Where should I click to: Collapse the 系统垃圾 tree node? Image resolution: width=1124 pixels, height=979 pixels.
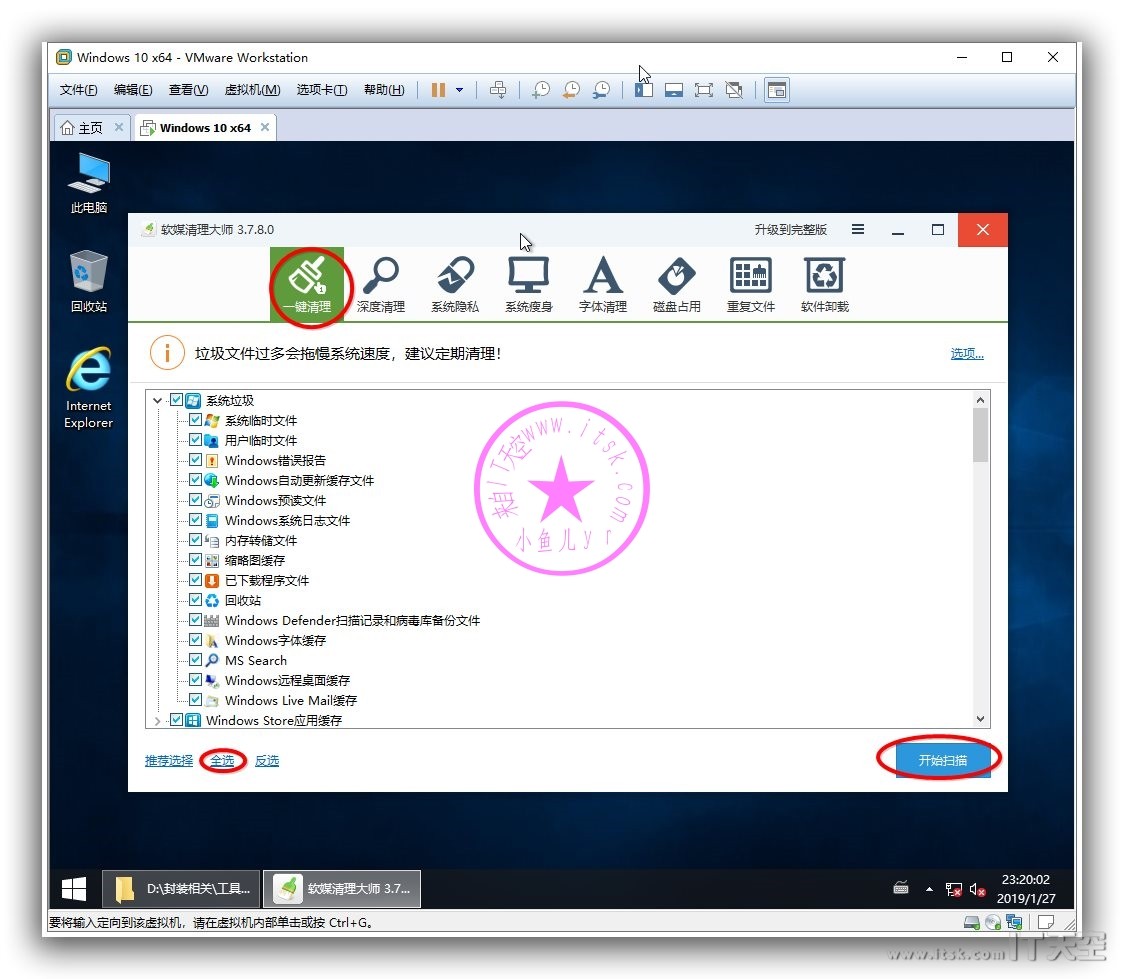click(x=158, y=401)
